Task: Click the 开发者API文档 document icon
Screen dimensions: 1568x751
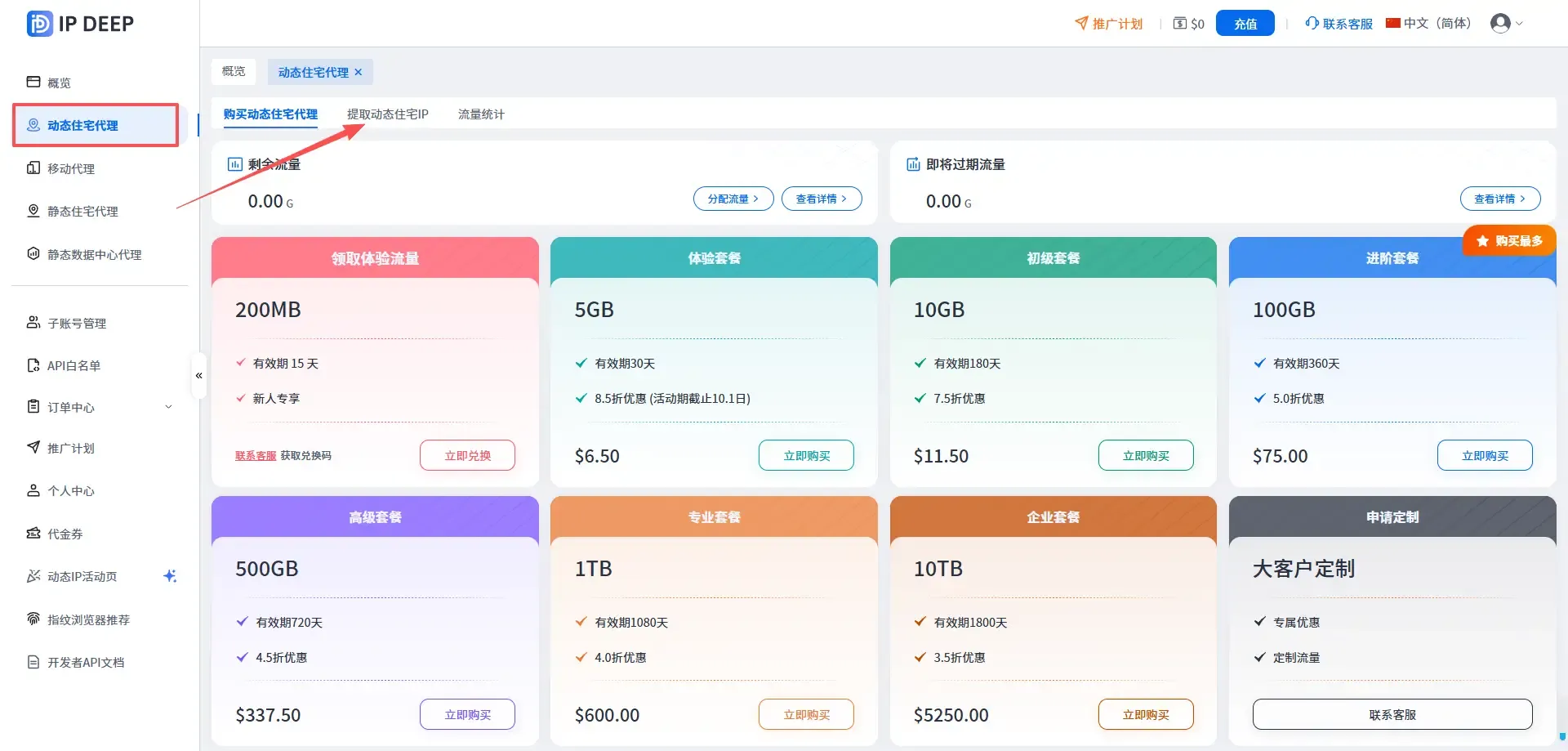Action: (33, 662)
